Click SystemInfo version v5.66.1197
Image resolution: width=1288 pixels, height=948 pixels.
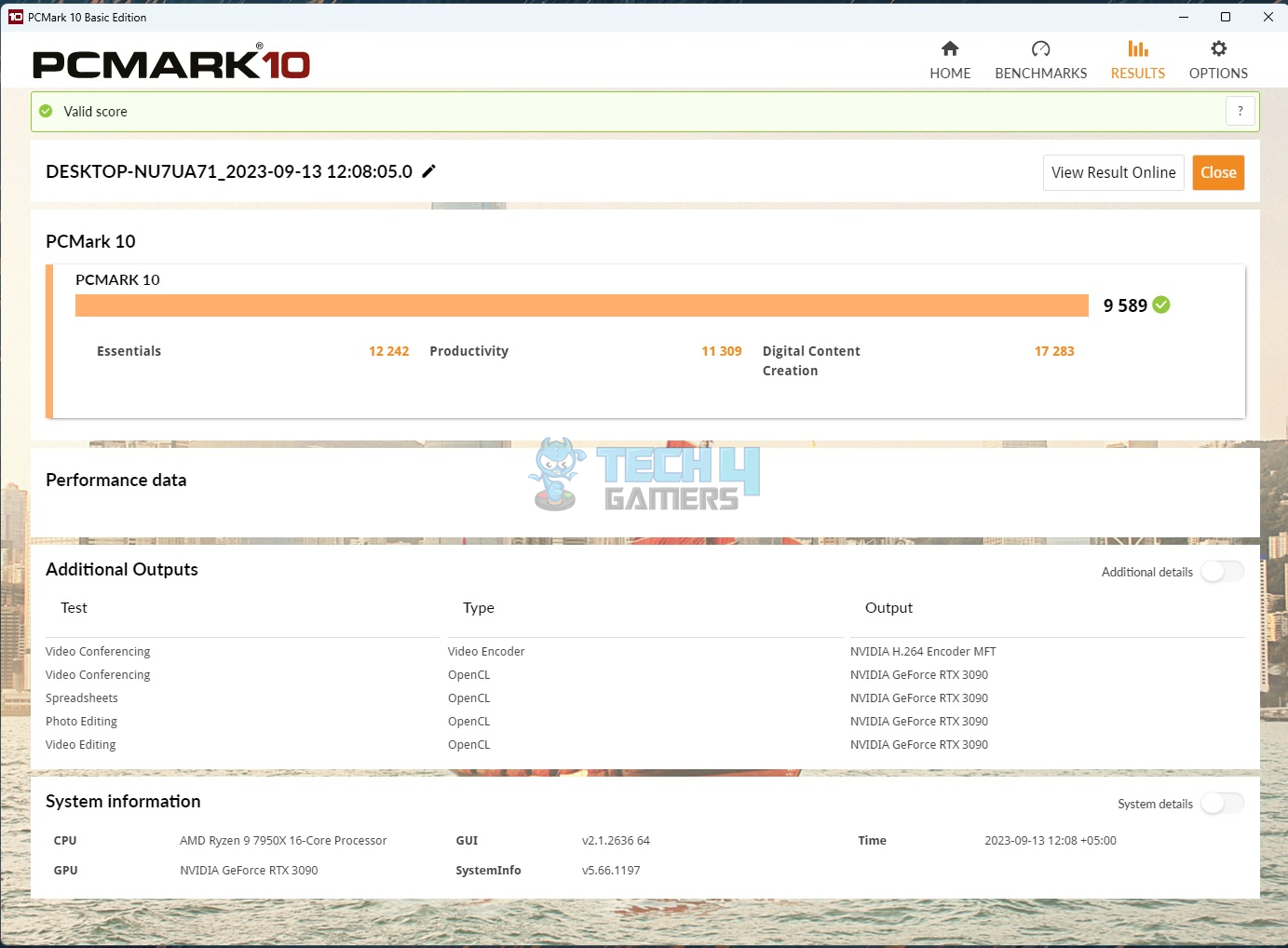click(611, 870)
